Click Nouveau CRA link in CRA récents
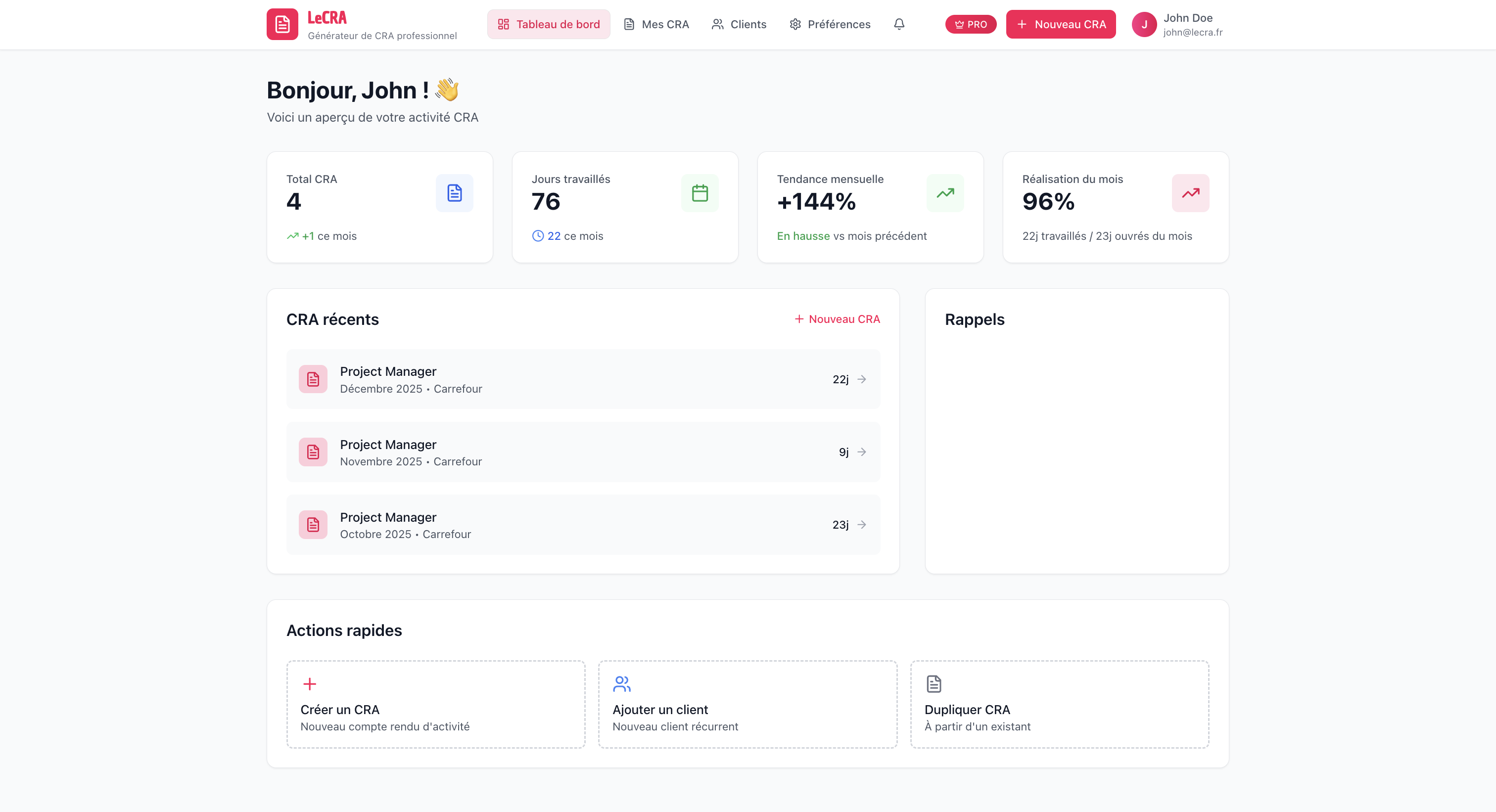 [837, 319]
